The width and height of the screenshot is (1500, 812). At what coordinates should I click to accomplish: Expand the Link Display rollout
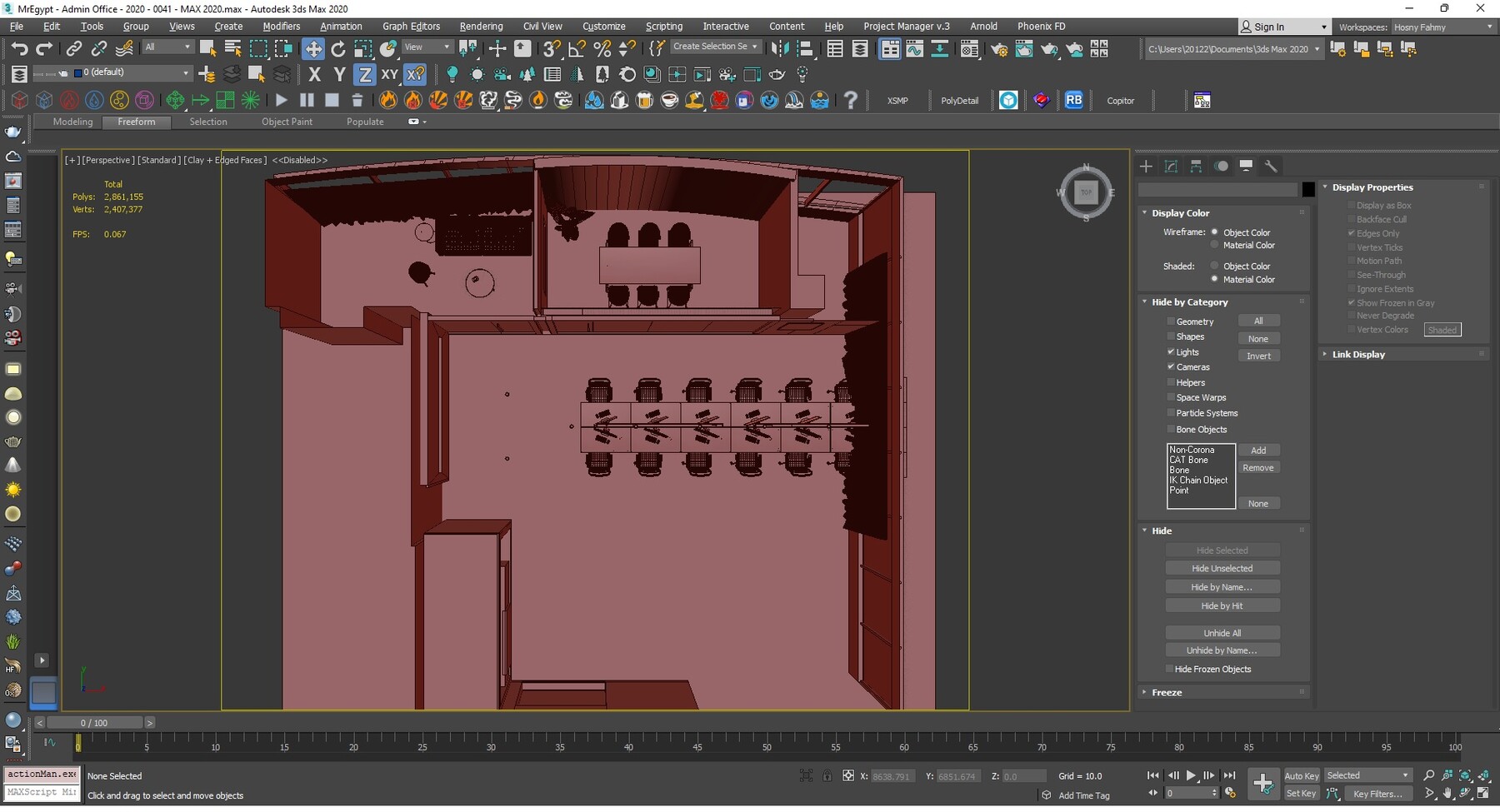[x=1358, y=355]
